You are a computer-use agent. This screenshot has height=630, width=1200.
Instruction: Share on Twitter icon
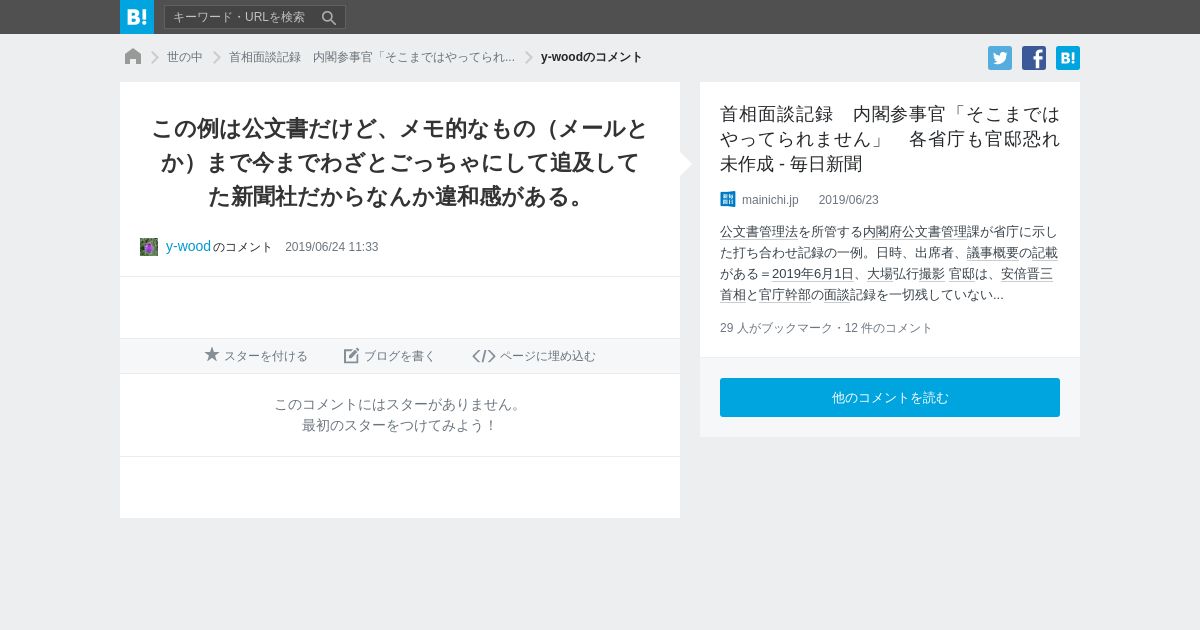click(1000, 58)
